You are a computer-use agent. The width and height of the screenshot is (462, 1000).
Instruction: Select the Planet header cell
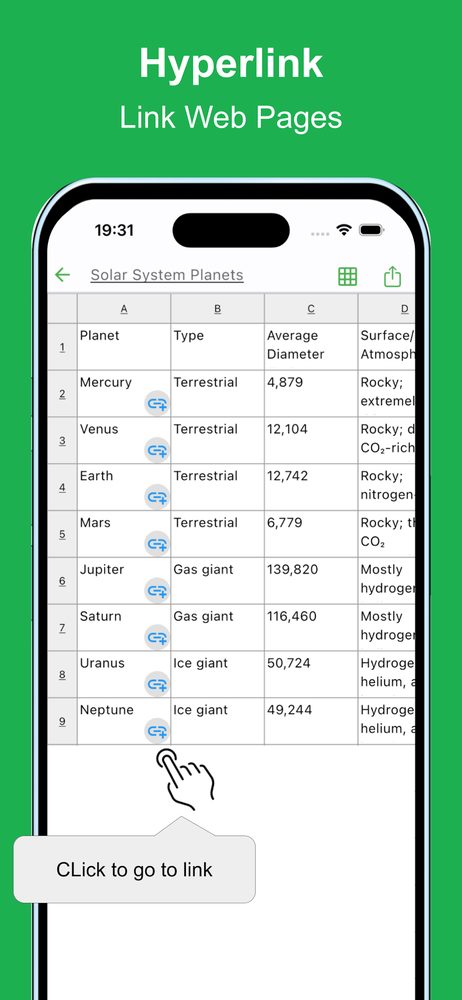click(x=124, y=347)
